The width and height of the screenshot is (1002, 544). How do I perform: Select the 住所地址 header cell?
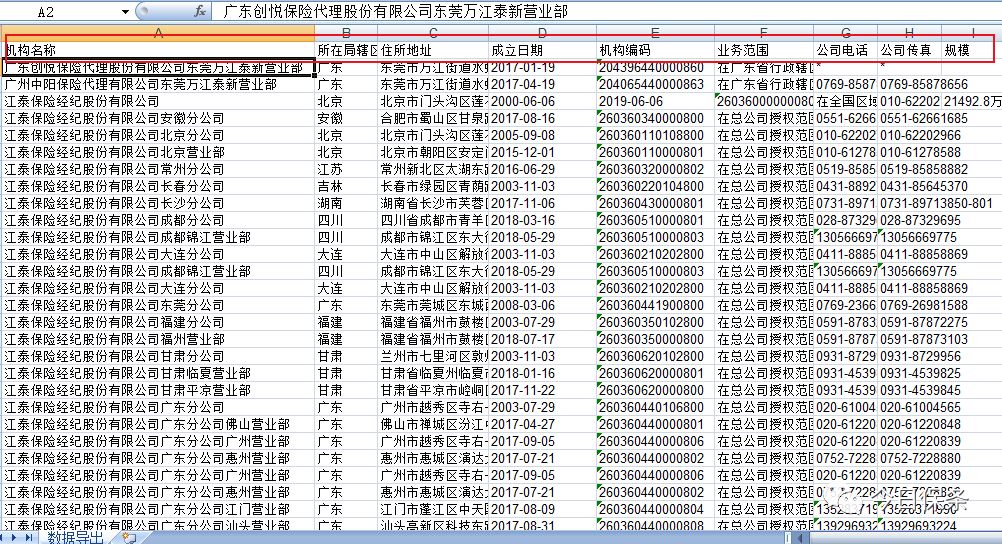(433, 51)
